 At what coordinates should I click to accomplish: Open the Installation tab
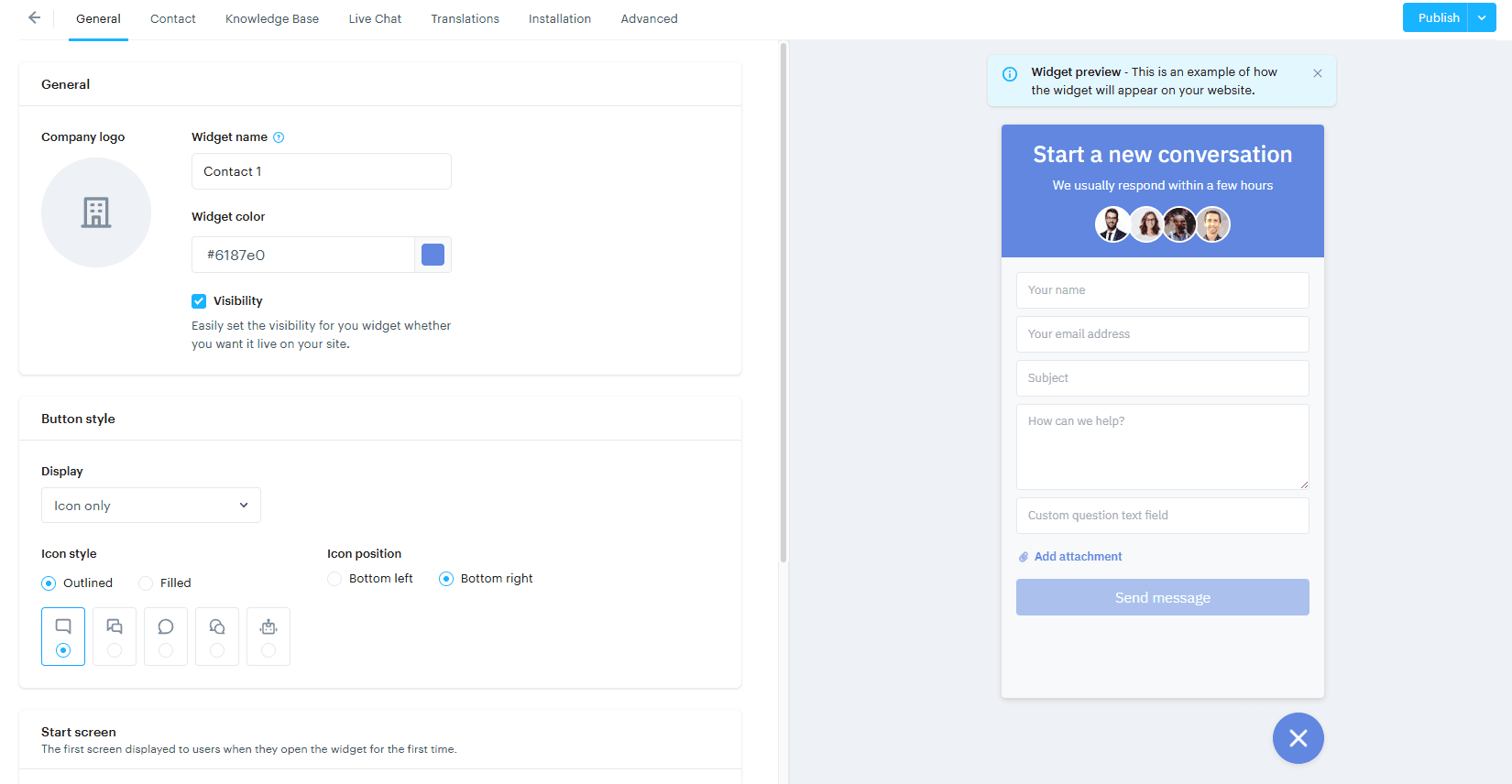[560, 18]
